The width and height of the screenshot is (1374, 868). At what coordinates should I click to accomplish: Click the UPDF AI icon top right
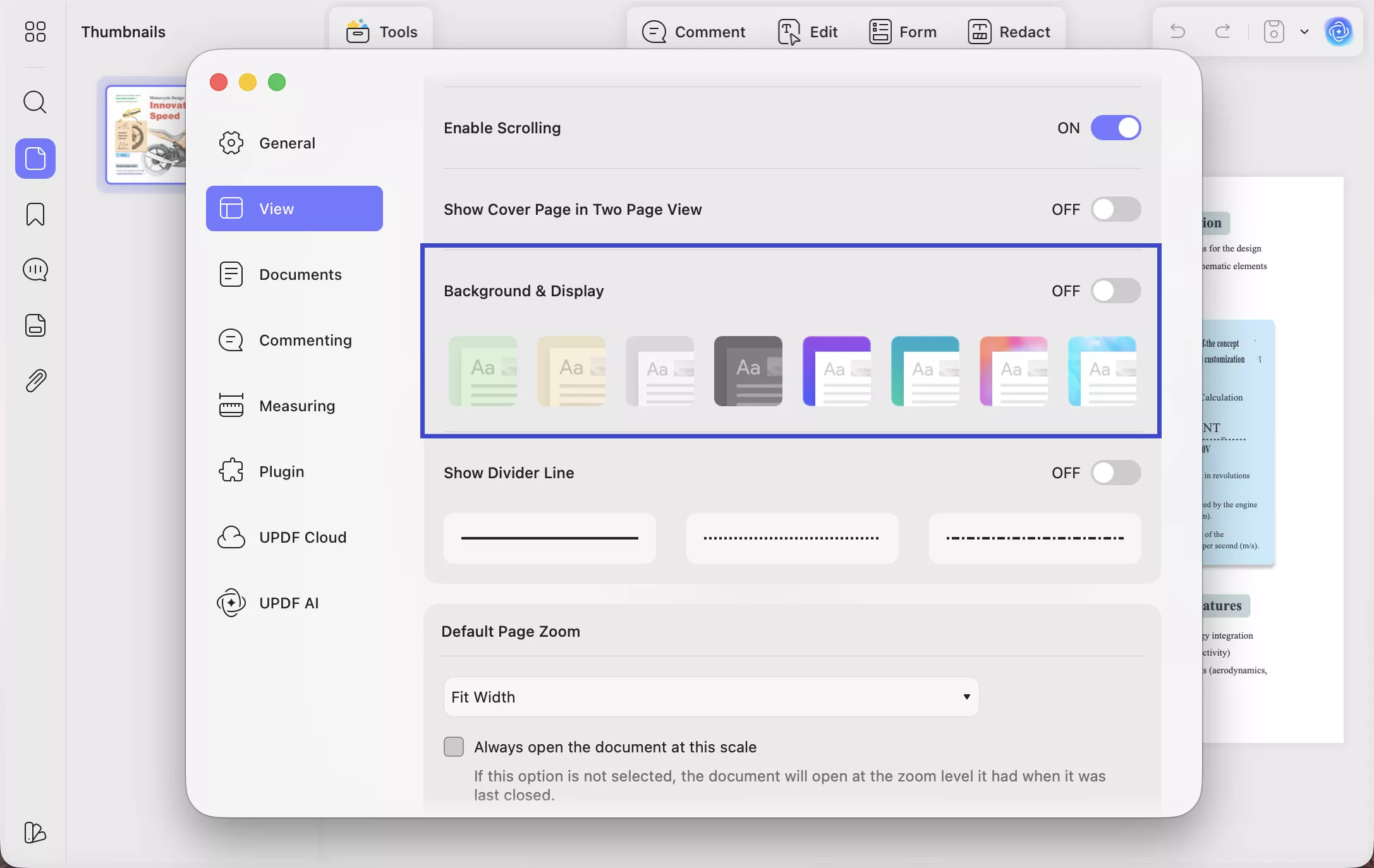1338,32
